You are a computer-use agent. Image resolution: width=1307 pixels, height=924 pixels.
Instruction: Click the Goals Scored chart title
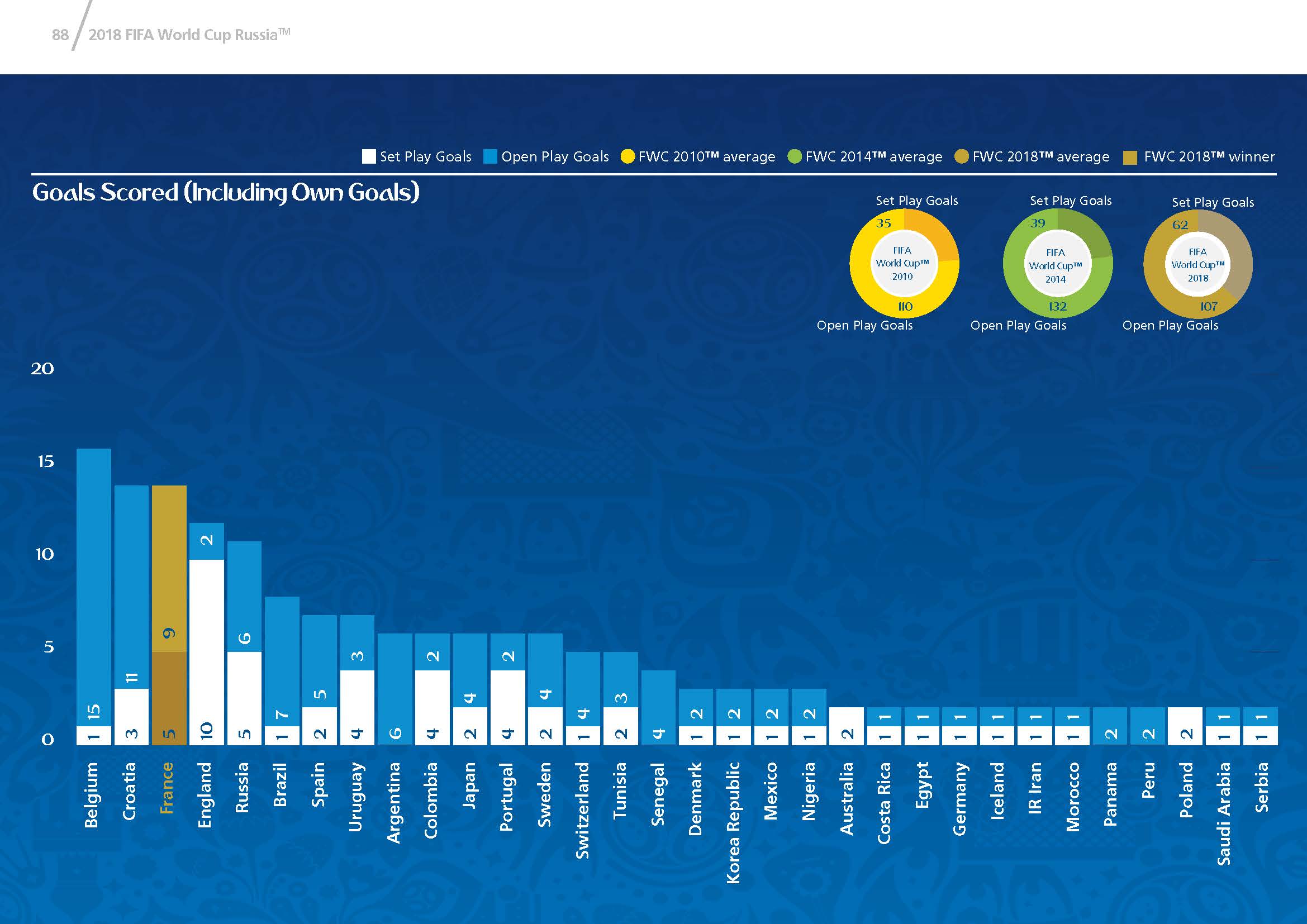click(x=226, y=192)
